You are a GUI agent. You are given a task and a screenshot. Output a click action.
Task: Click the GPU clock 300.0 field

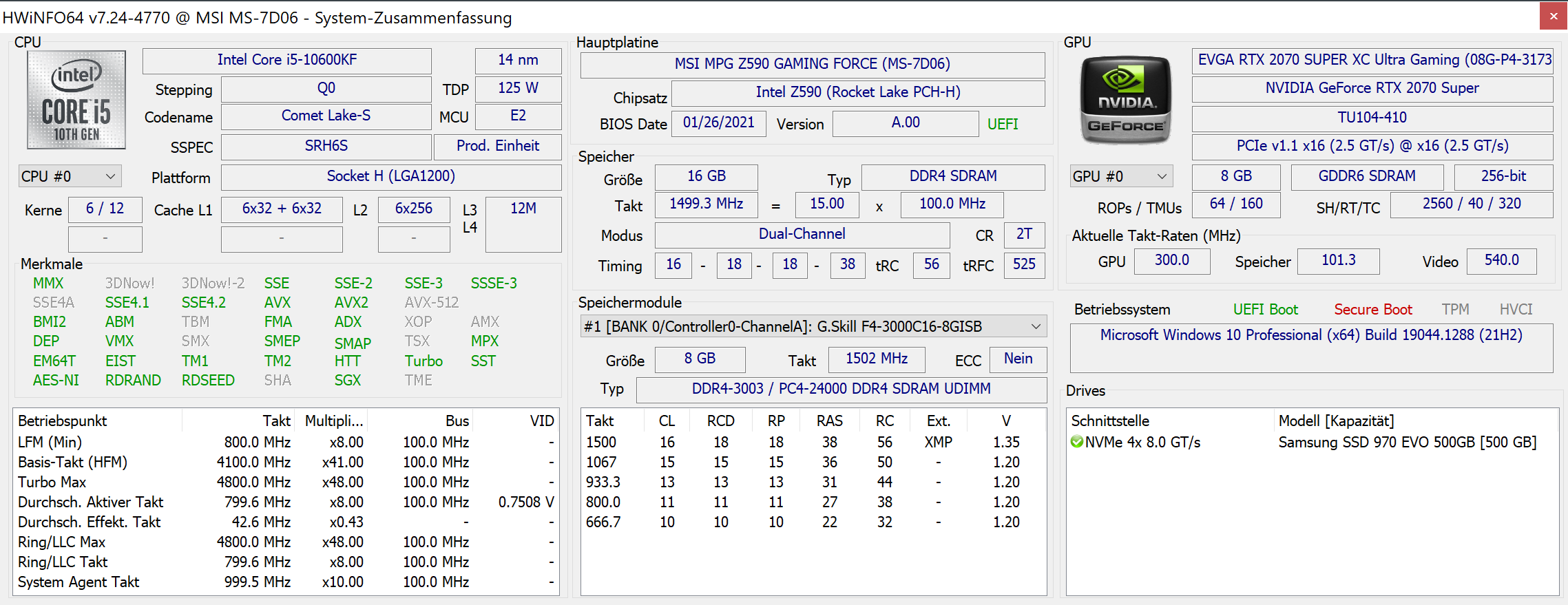(1172, 260)
